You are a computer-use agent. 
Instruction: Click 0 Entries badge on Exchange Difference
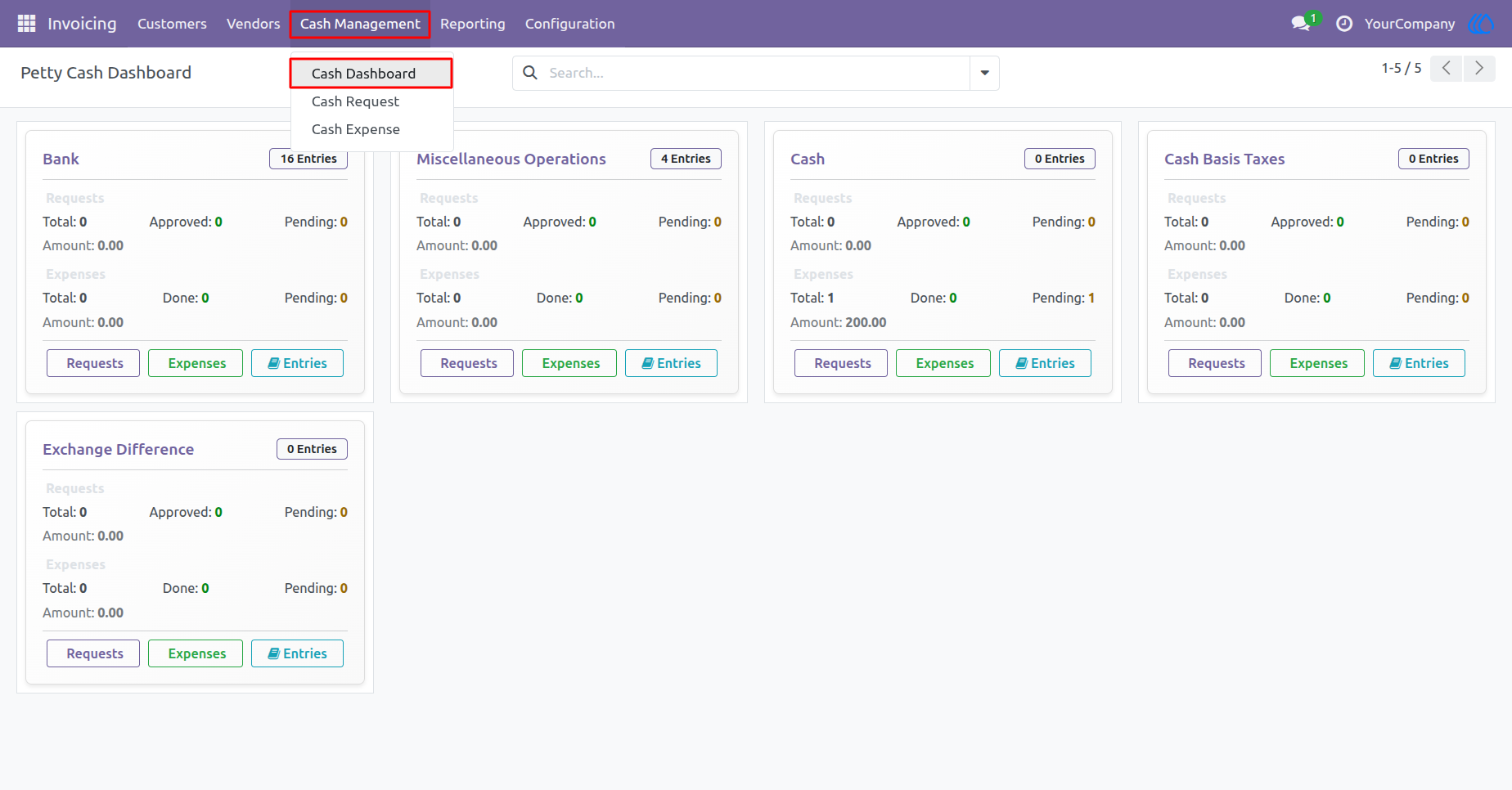312,449
